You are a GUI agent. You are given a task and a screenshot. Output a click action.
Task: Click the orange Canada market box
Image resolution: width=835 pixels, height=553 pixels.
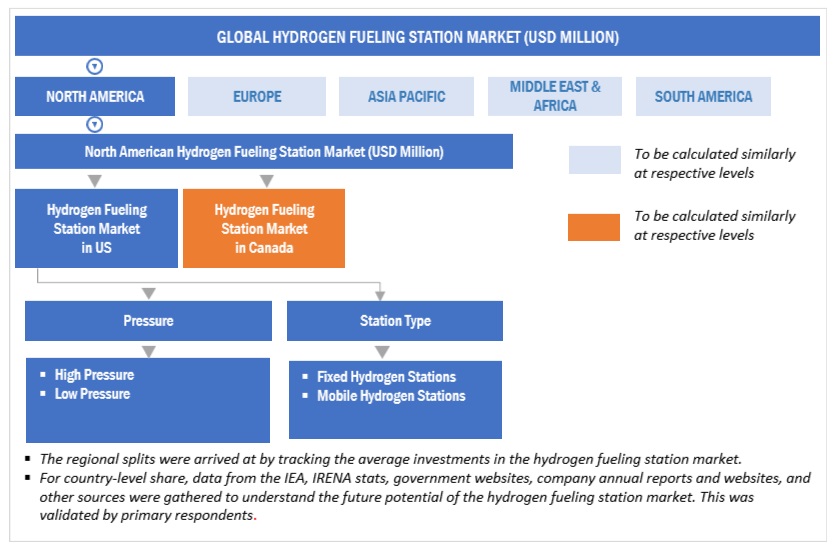pos(264,228)
